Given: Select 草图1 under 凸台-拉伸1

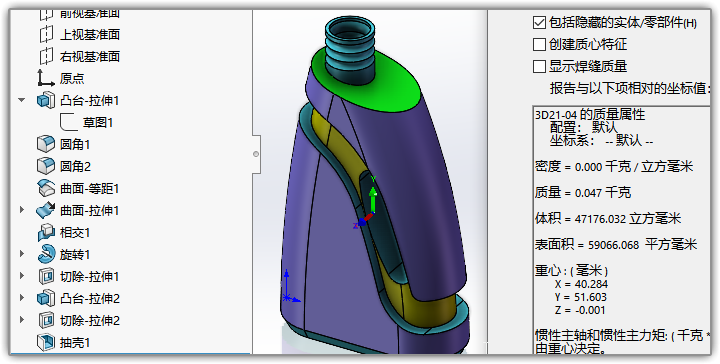Looking at the screenshot, I should [x=98, y=123].
